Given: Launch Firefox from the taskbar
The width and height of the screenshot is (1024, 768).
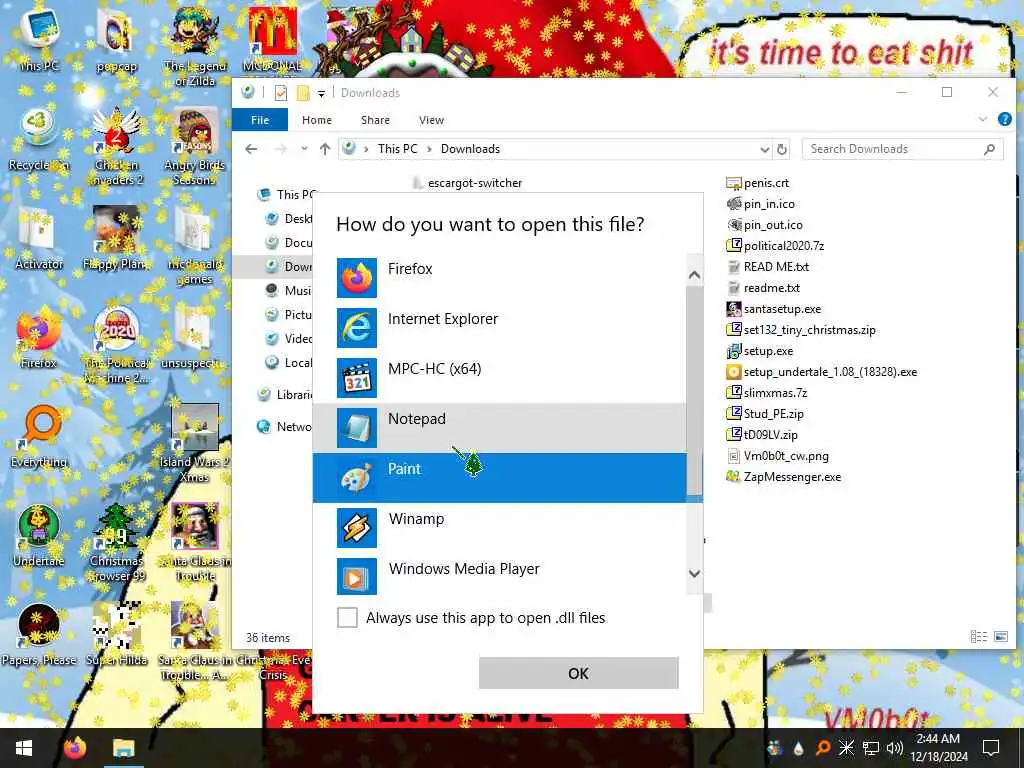Looking at the screenshot, I should pos(74,748).
